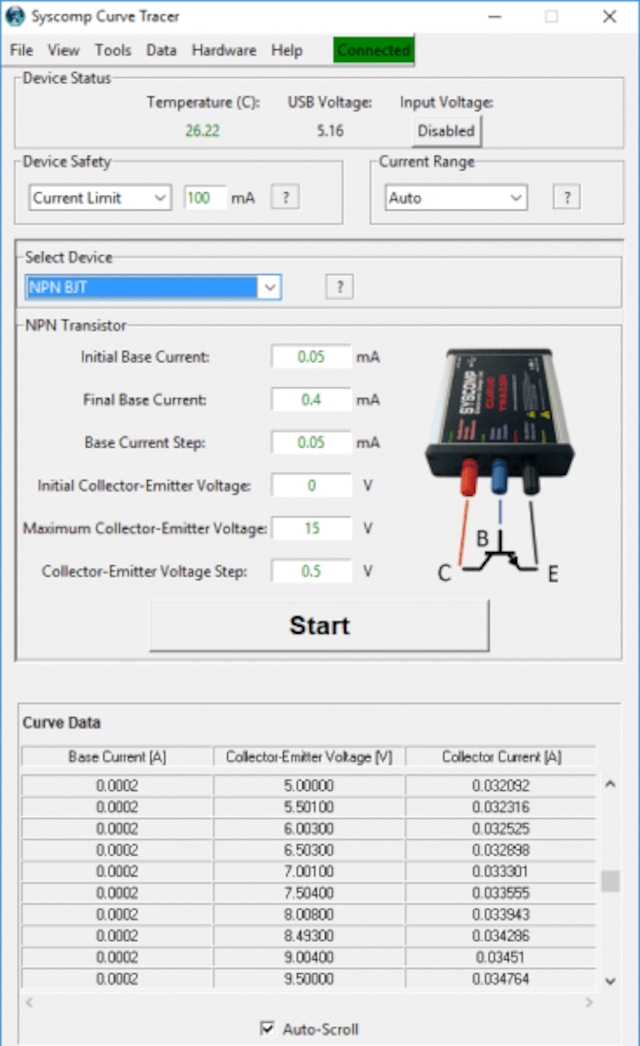
Task: Open the Help menu
Action: point(286,50)
